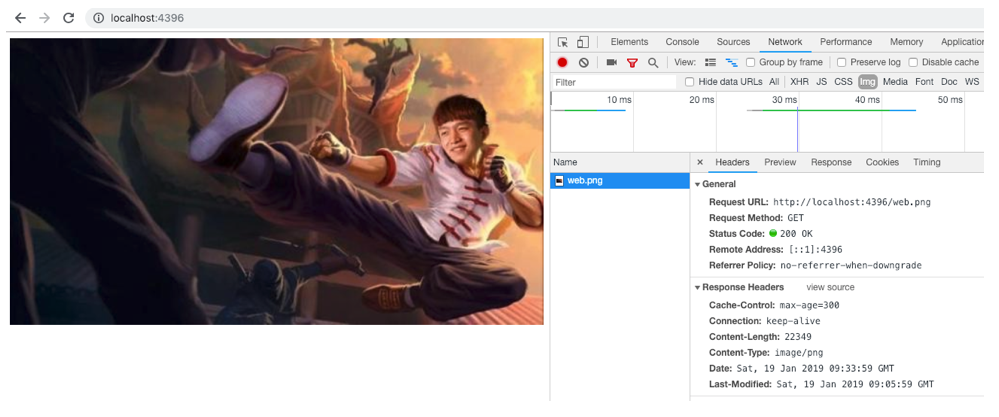Image resolution: width=999 pixels, height=417 pixels.
Task: Click the Content-Length 22349 value
Action: pyautogui.click(x=798, y=337)
